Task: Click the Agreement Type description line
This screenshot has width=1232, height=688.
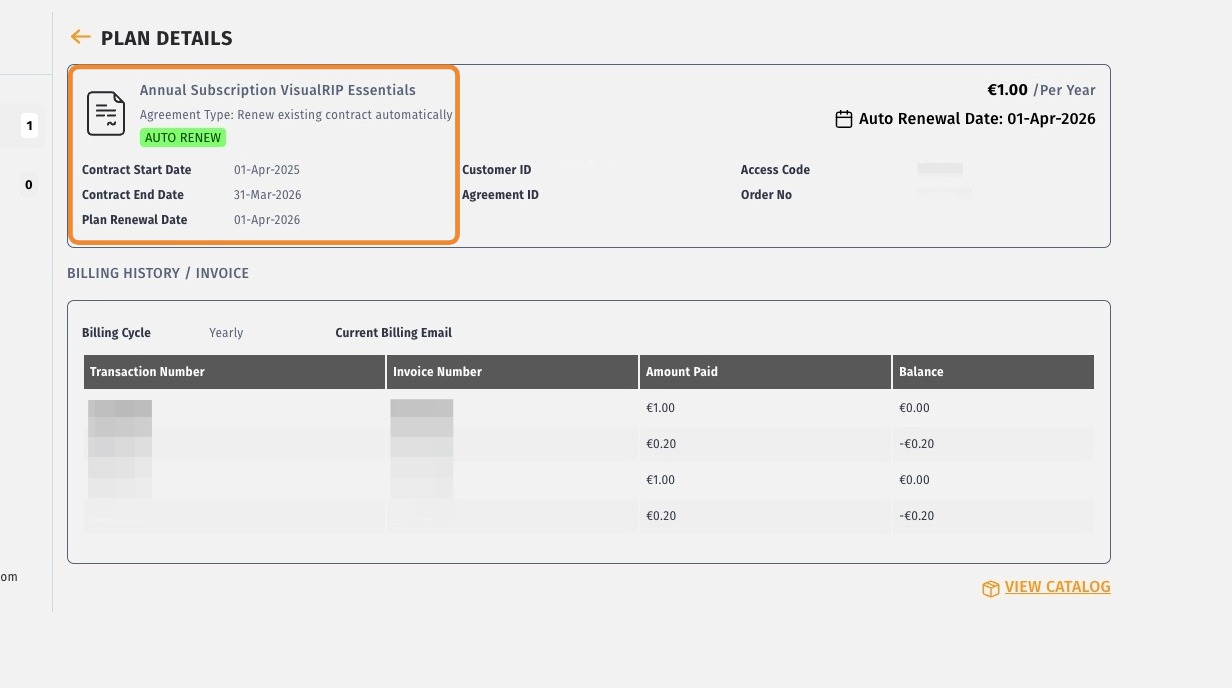Action: pyautogui.click(x=296, y=114)
